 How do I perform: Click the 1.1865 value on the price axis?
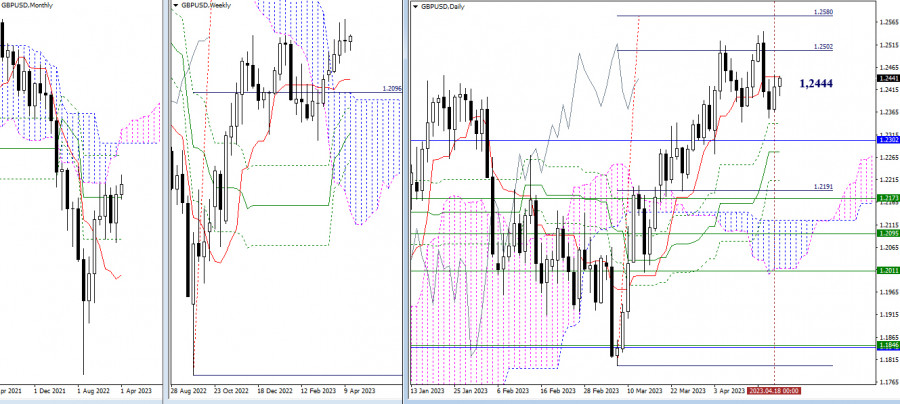coord(889,337)
